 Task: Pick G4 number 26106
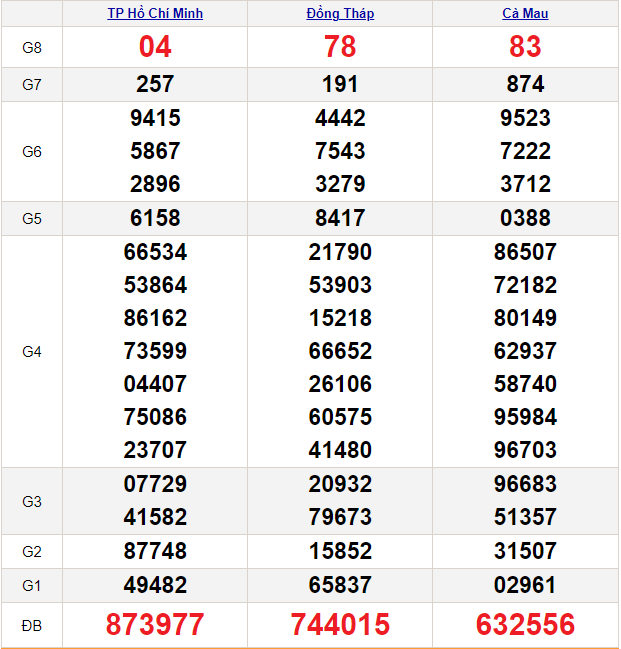click(x=340, y=384)
